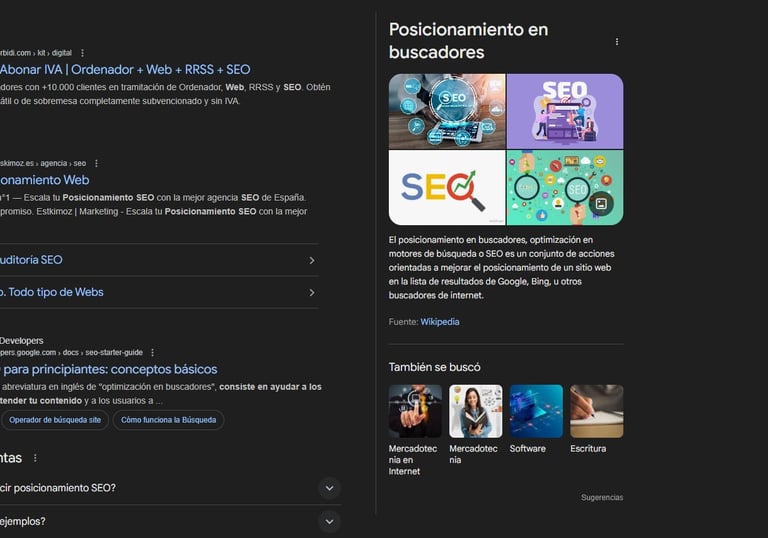768x538 pixels.
Task: Open options menu for kit digital result
Action: [82, 53]
